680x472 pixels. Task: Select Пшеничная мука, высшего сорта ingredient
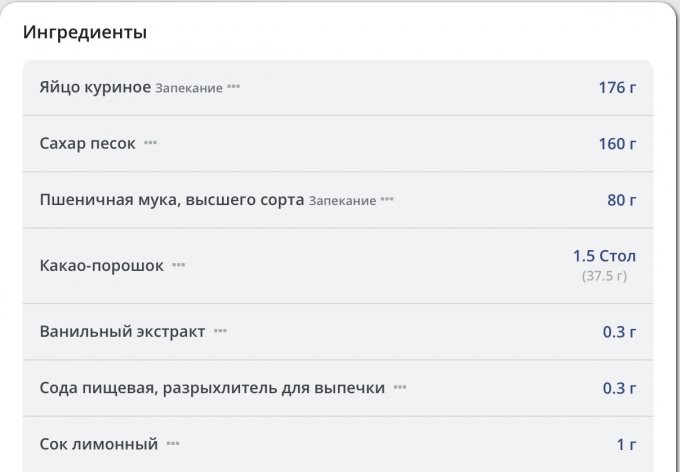[x=171, y=200]
